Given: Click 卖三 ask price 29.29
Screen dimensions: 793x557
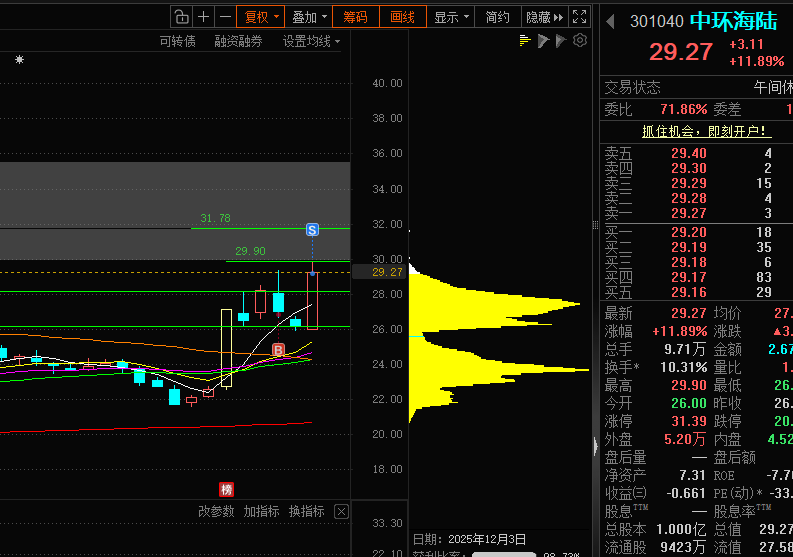Looking at the screenshot, I should pyautogui.click(x=688, y=183).
